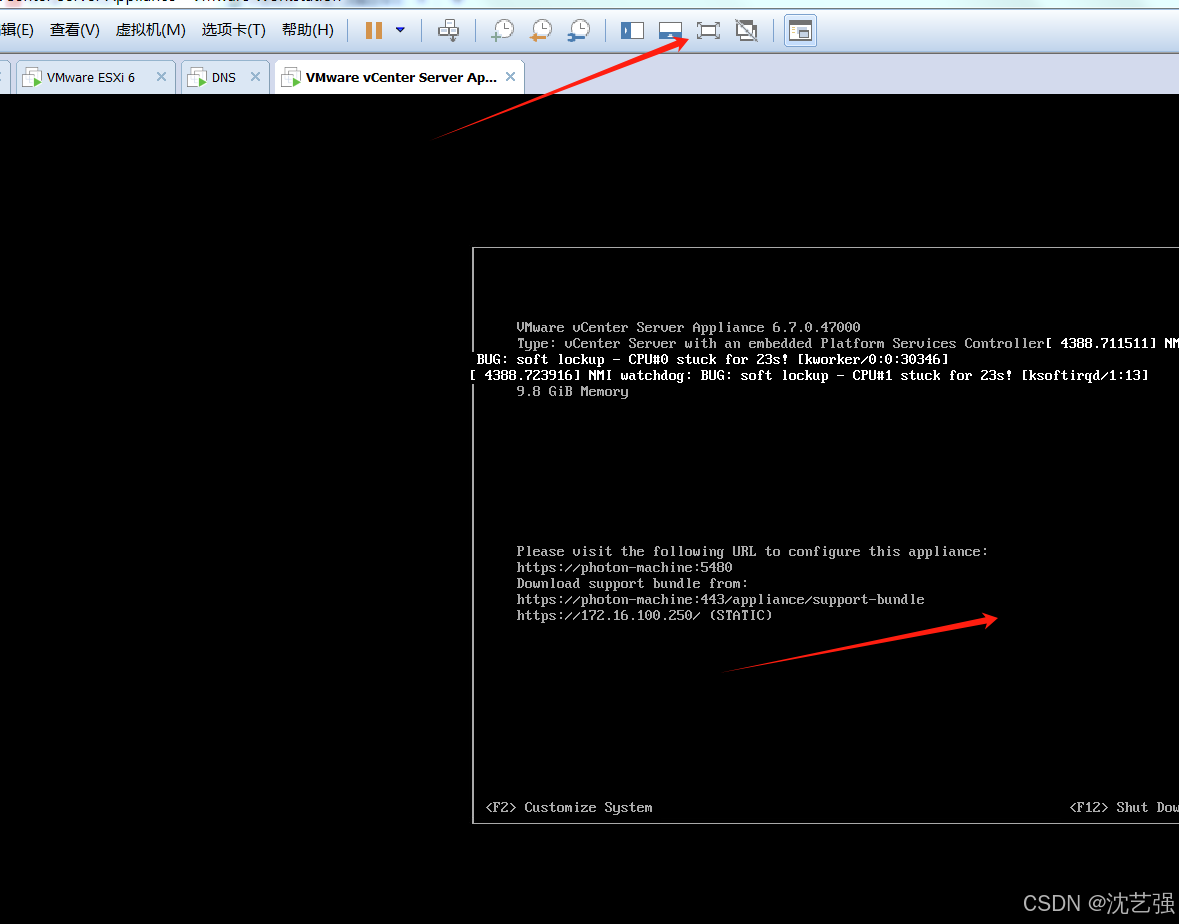Viewport: 1179px width, 924px height.
Task: Take a snapshot of this virtual machine
Action: coord(502,30)
